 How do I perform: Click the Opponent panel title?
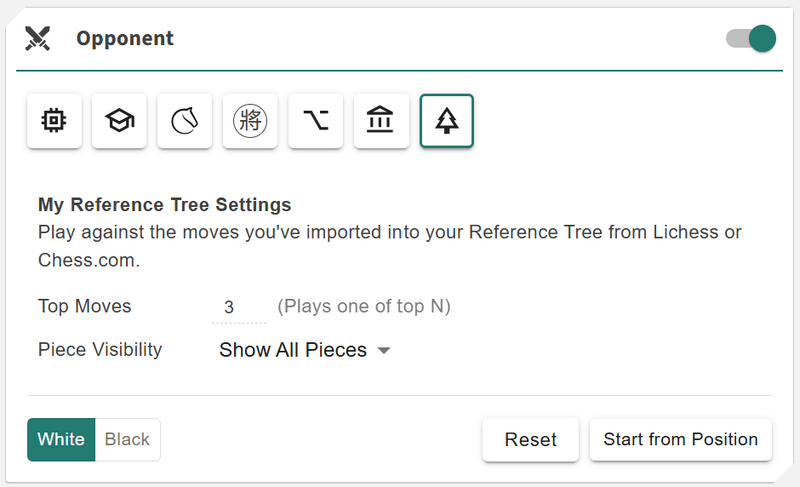pos(125,39)
